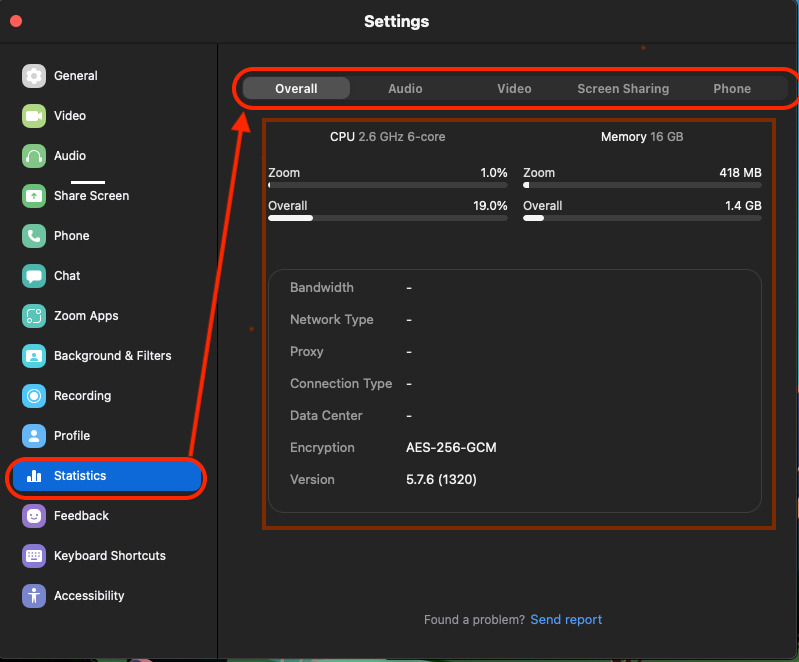Select the Accessibility icon

(35, 596)
